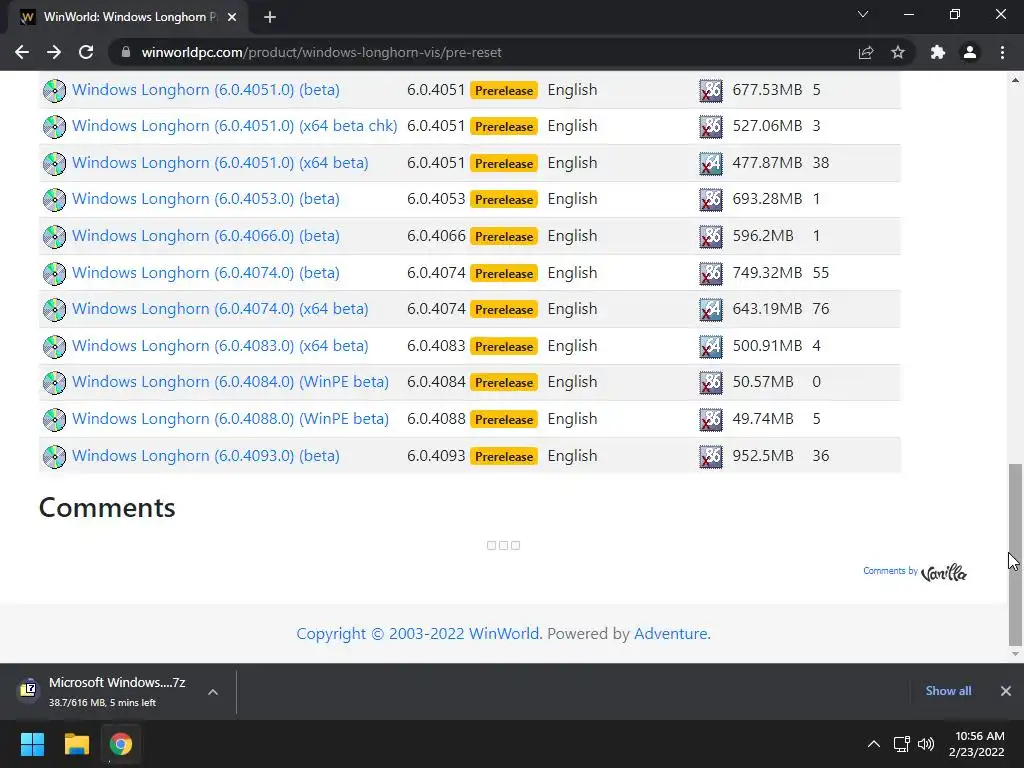1024x768 pixels.
Task: Click the 50.57MB size value
Action: click(x=763, y=382)
